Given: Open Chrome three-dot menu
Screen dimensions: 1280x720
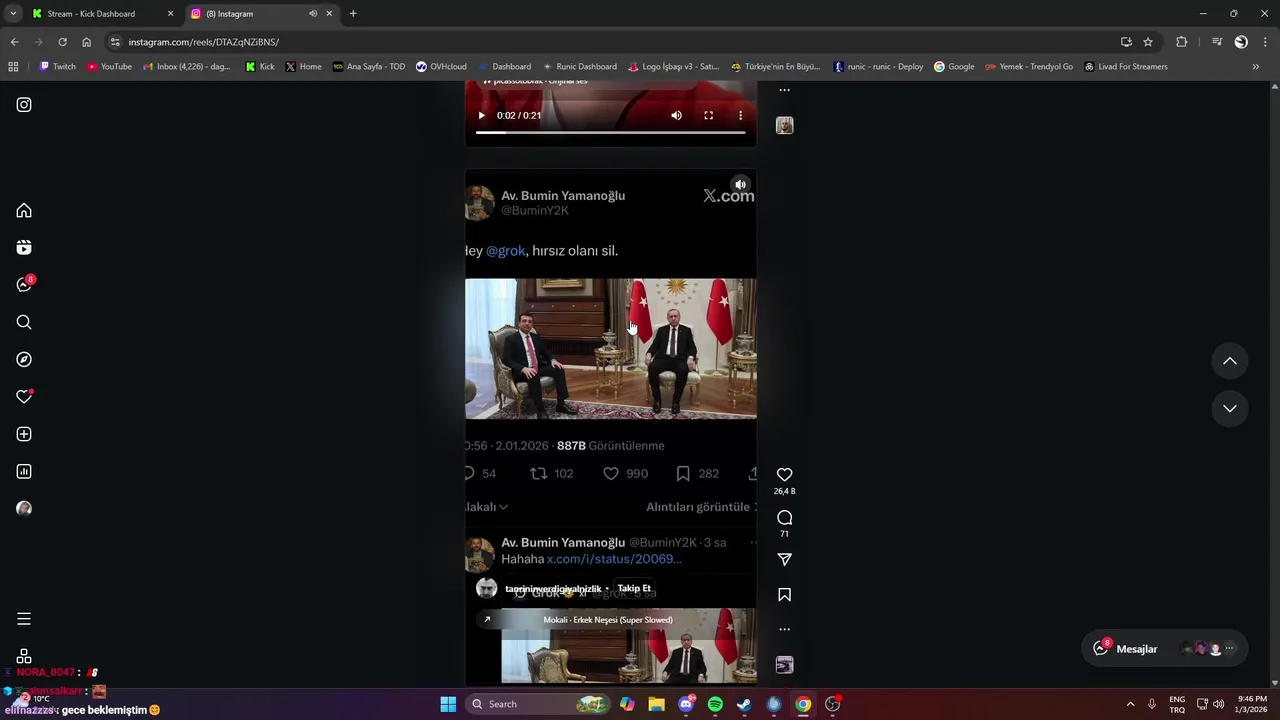Looking at the screenshot, I should click(x=1265, y=42).
